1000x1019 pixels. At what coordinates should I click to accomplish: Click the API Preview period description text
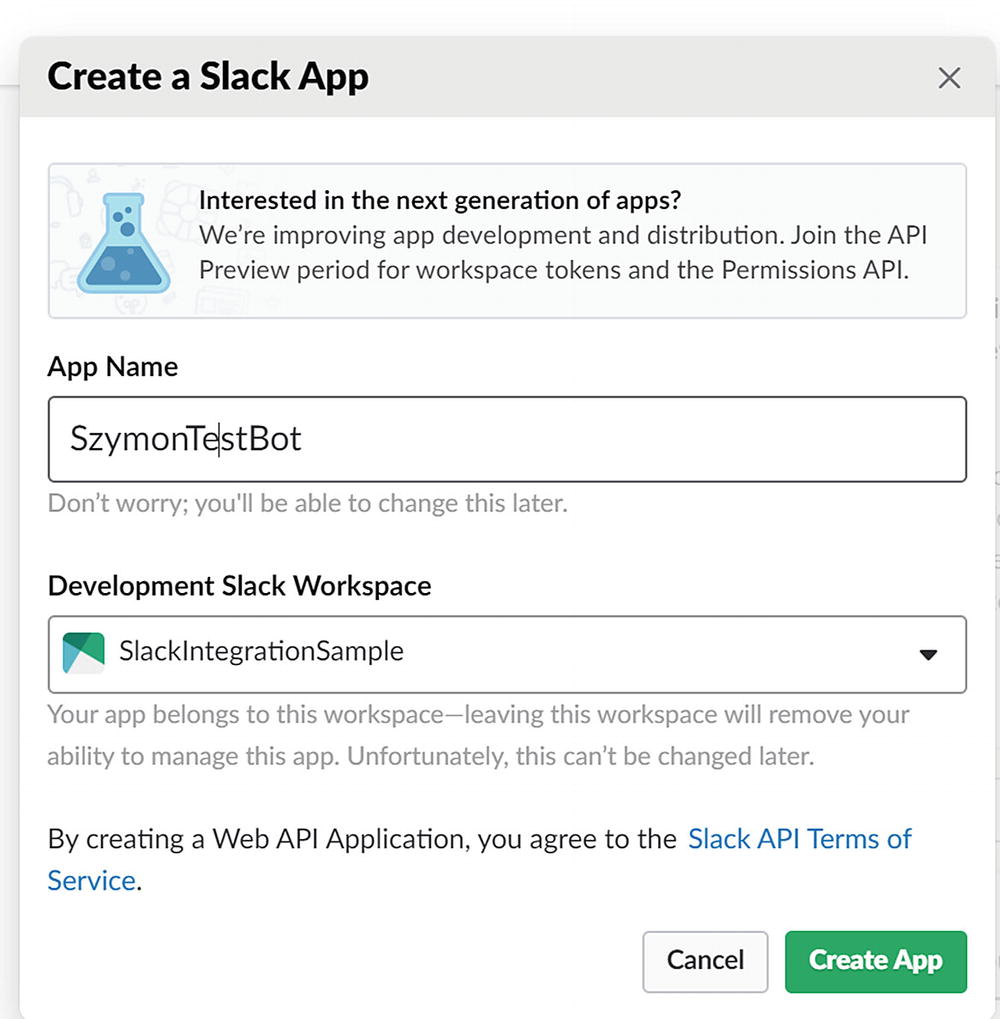coord(562,253)
